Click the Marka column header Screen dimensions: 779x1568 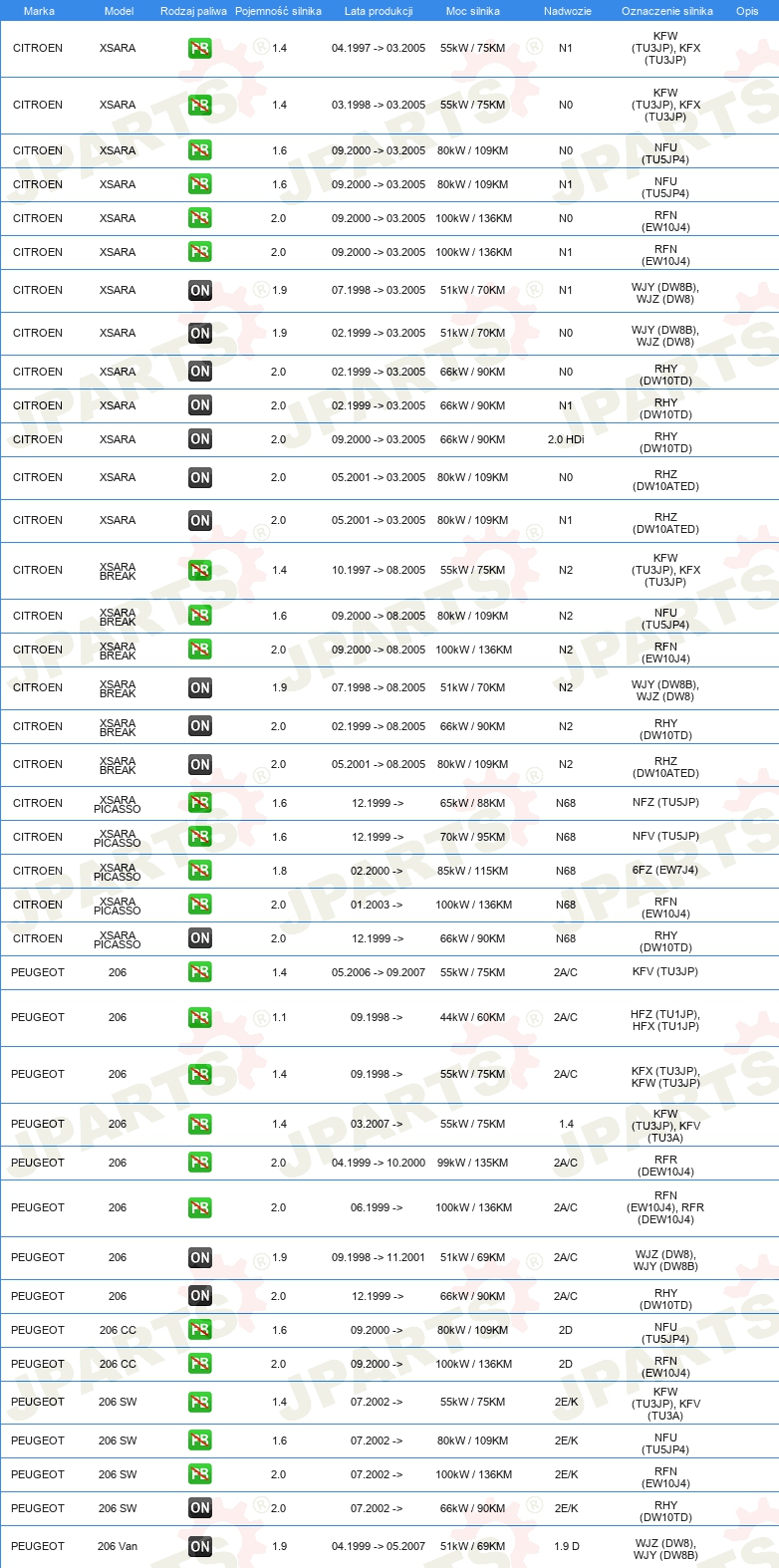click(x=39, y=11)
